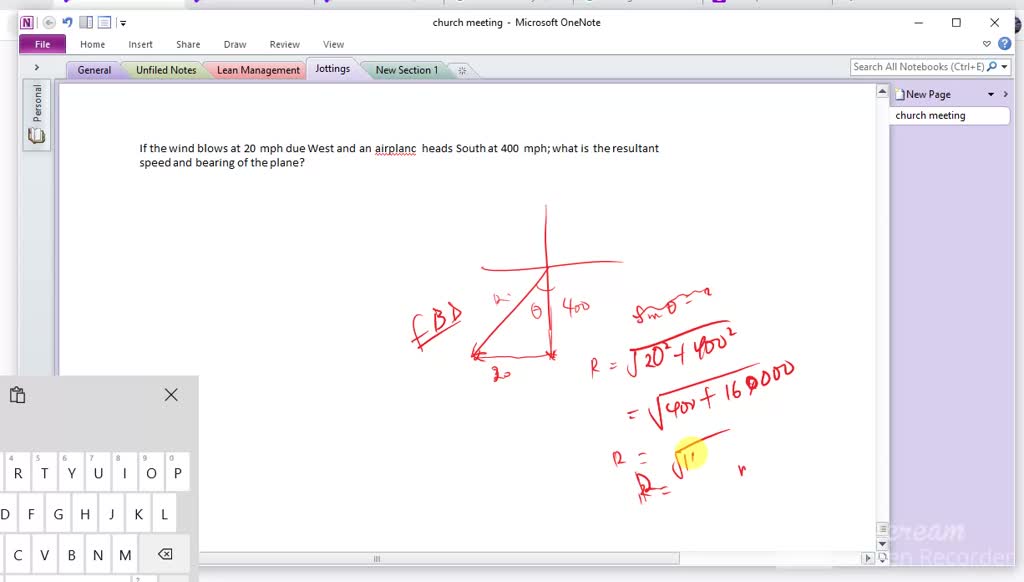Open the File menu
This screenshot has width=1024, height=582.
click(41, 44)
